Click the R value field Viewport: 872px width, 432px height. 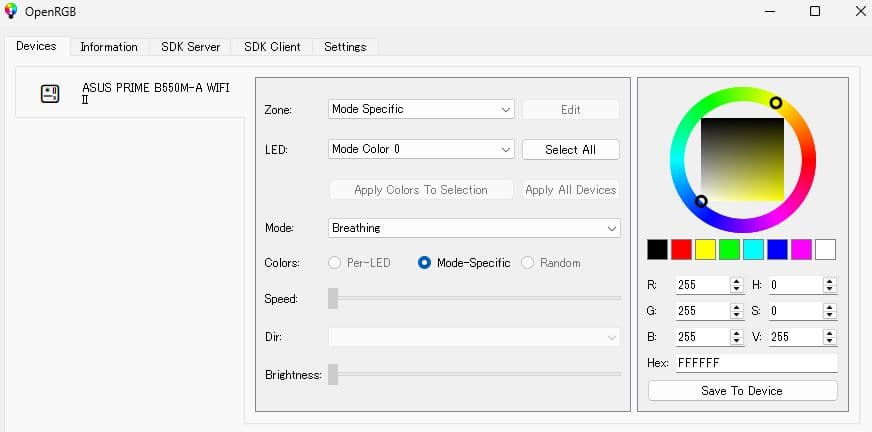tap(703, 285)
